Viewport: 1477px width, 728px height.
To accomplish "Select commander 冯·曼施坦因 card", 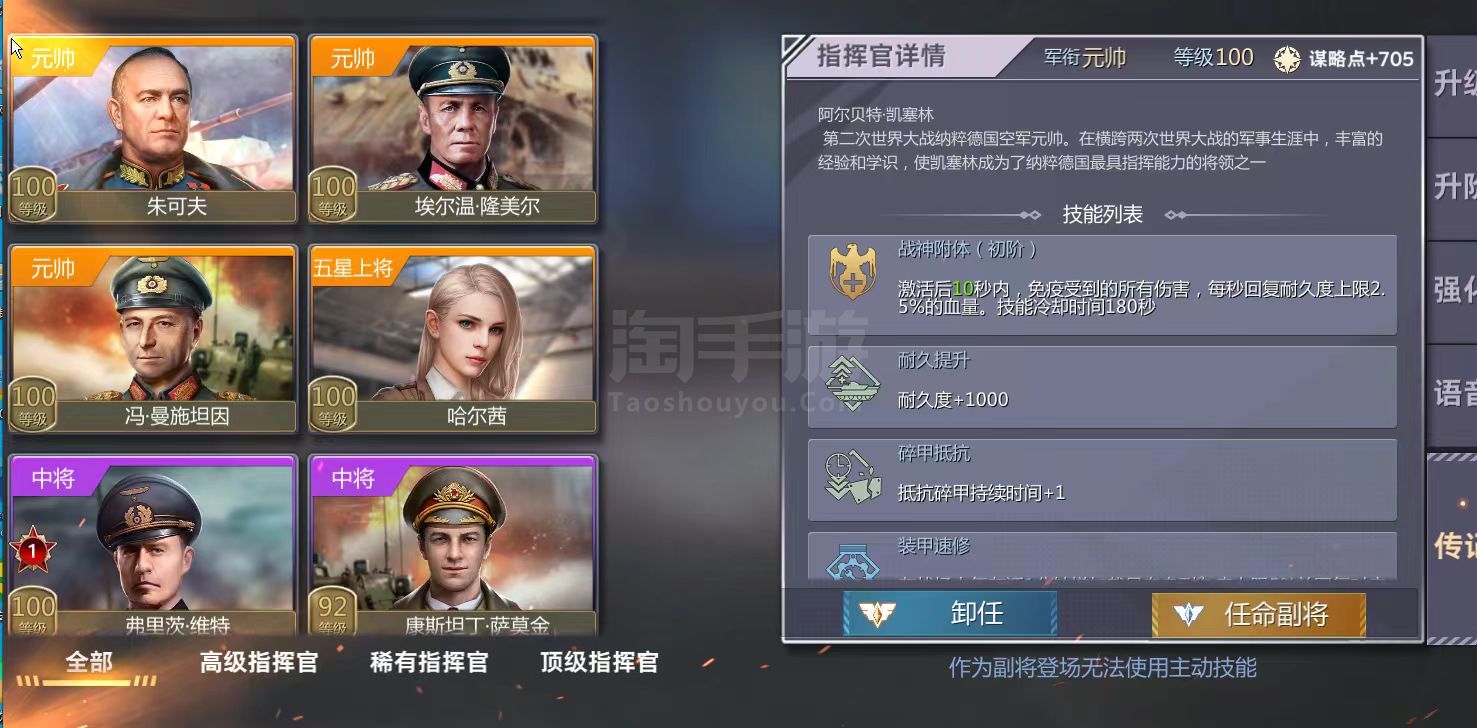I will (x=153, y=339).
